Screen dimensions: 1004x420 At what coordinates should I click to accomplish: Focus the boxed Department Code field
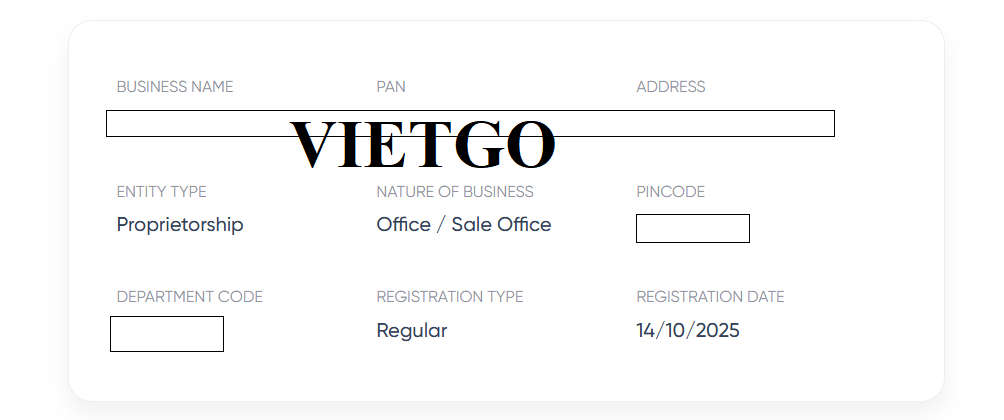167,334
